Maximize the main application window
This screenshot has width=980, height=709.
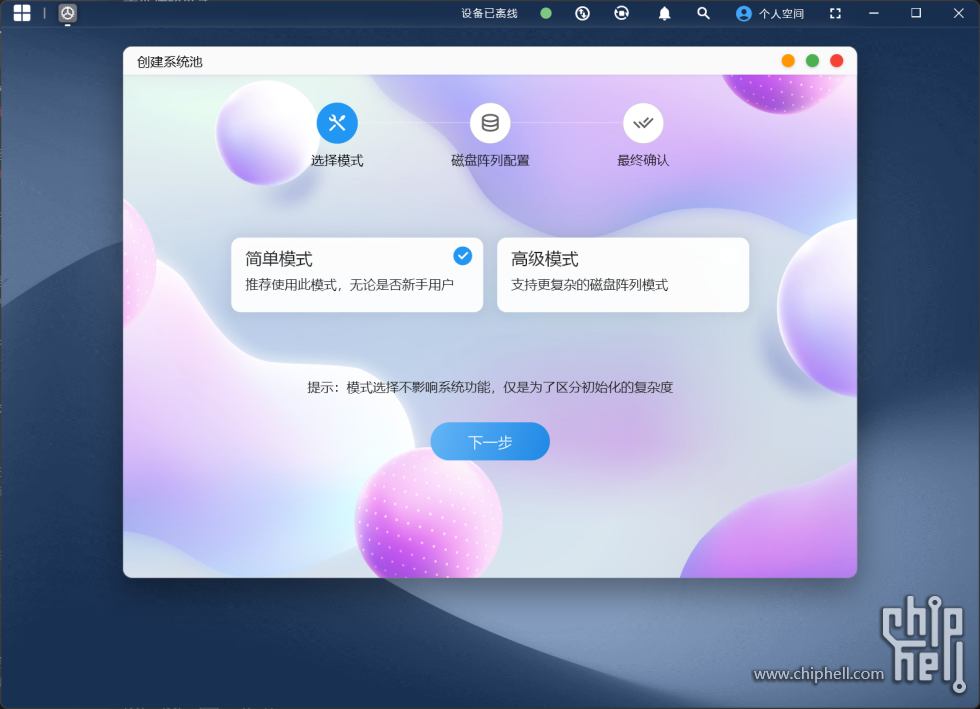click(916, 13)
